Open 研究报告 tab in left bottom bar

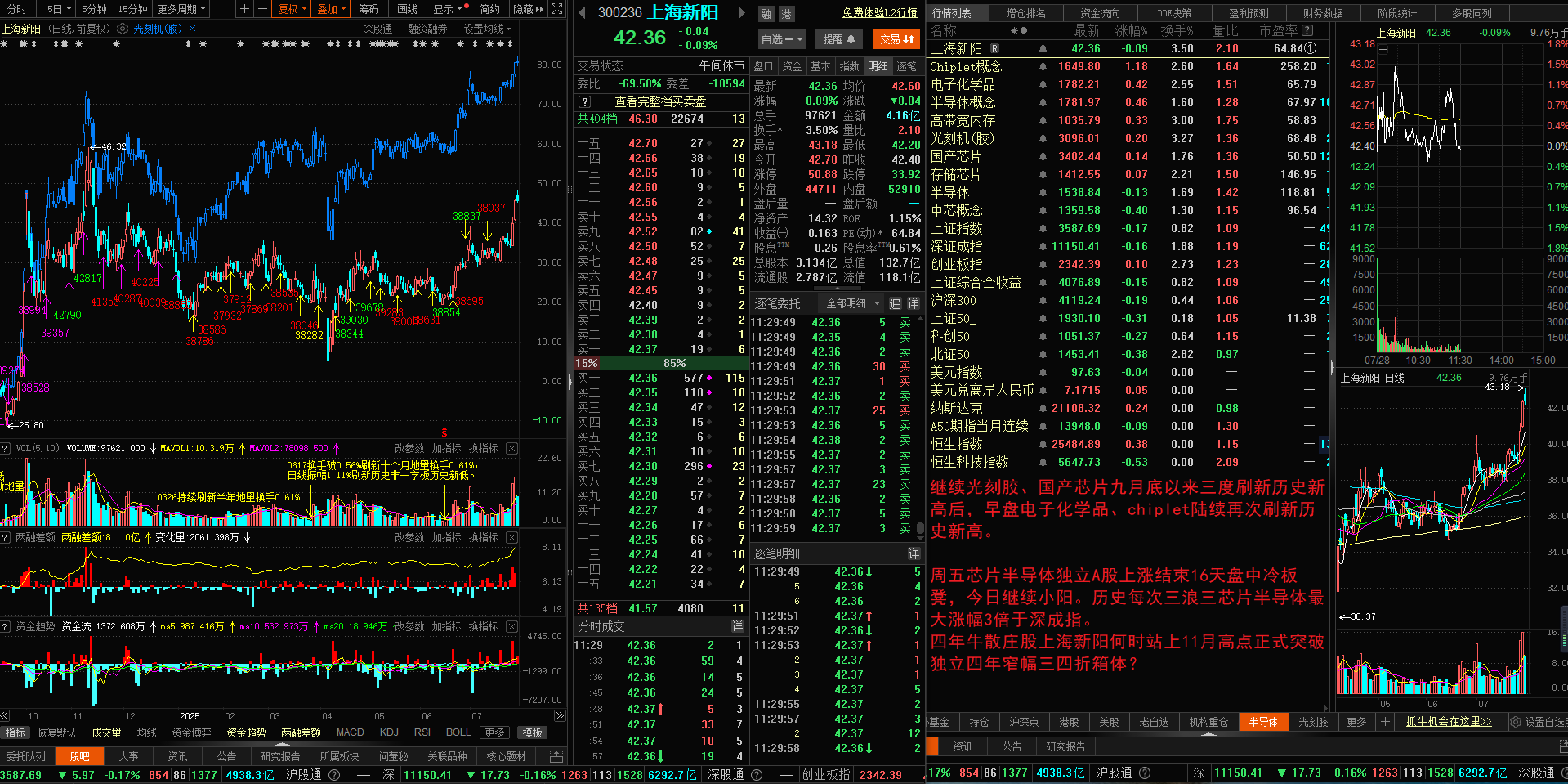[280, 756]
